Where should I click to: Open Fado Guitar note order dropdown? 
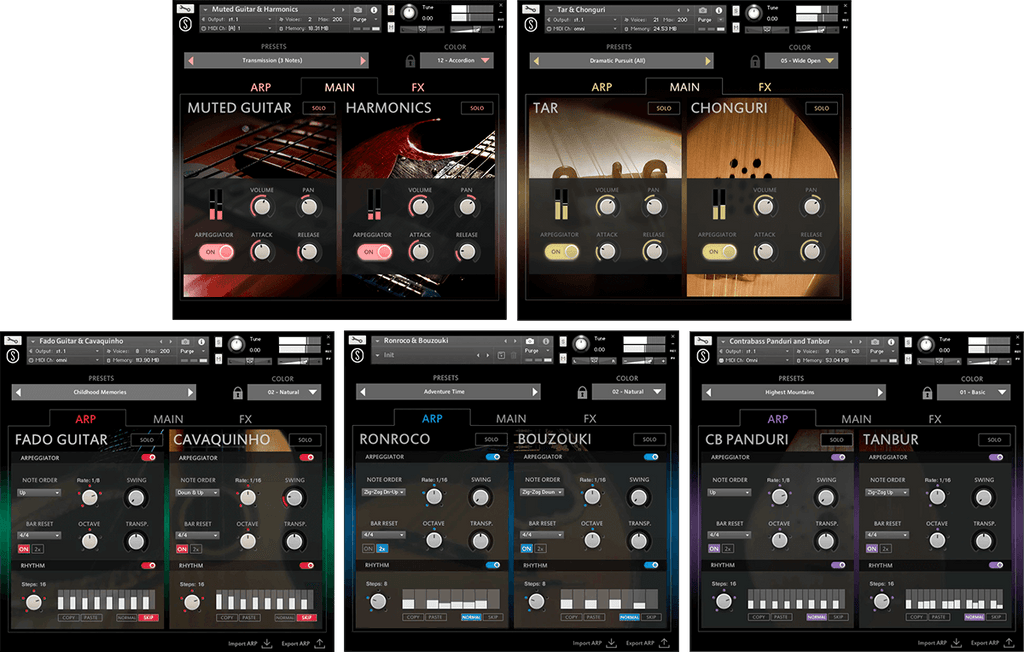click(x=39, y=493)
